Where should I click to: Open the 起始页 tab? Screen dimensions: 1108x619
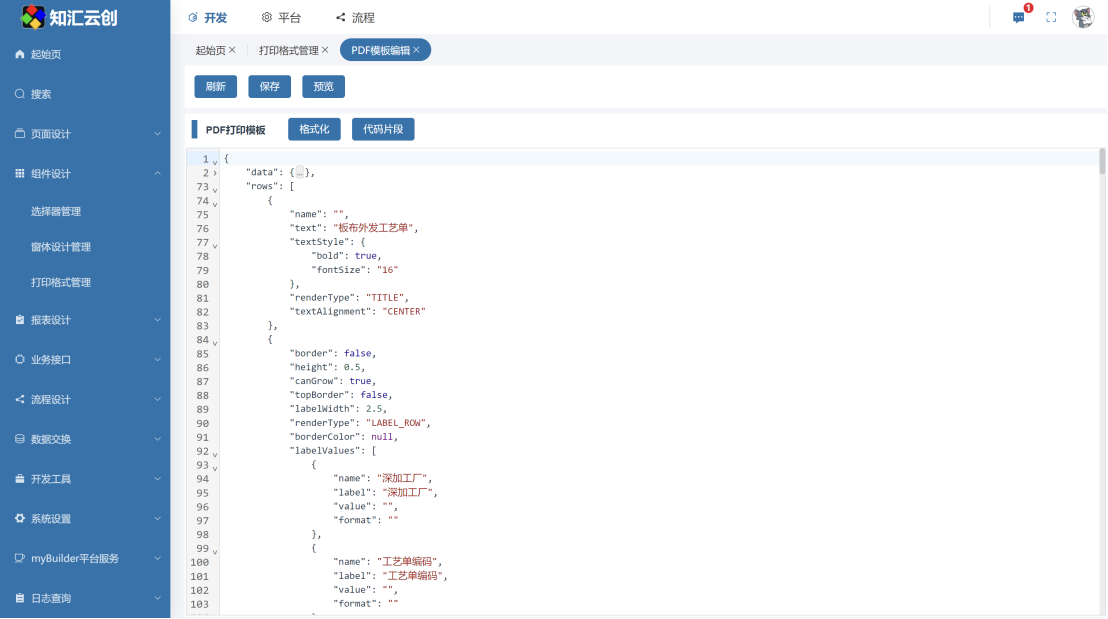tap(211, 50)
